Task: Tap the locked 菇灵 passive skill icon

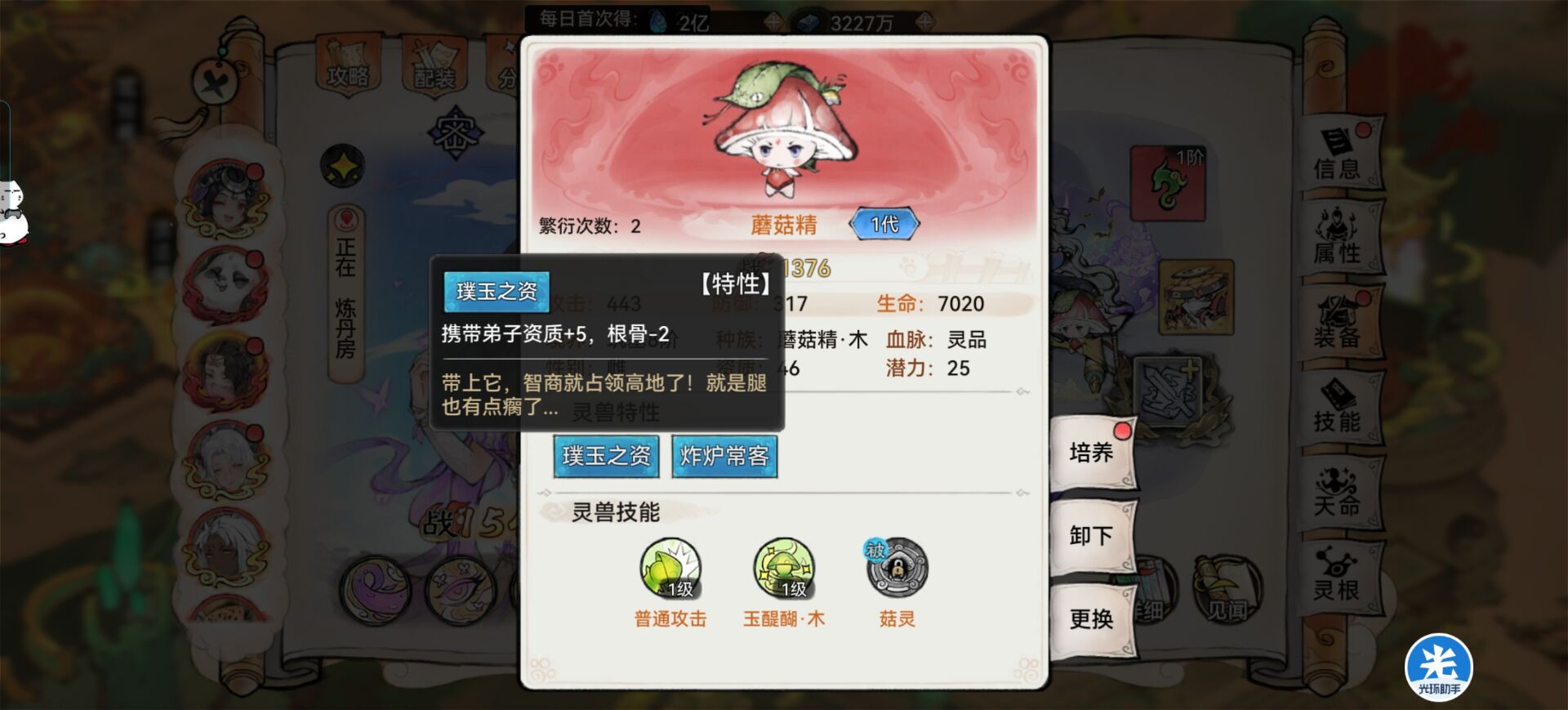Action: coord(897,568)
